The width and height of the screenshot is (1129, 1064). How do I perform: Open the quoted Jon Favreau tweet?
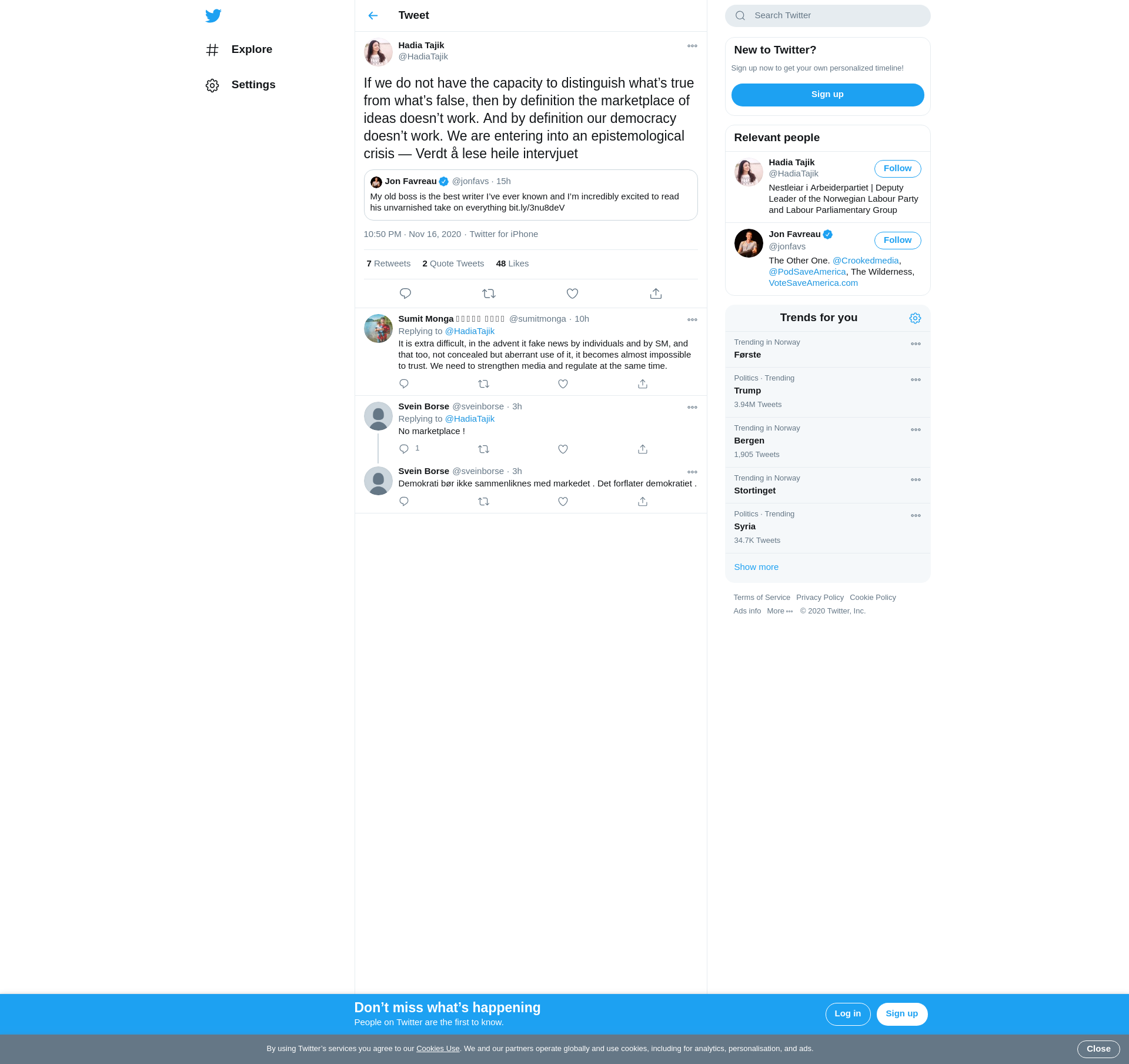pyautogui.click(x=530, y=195)
